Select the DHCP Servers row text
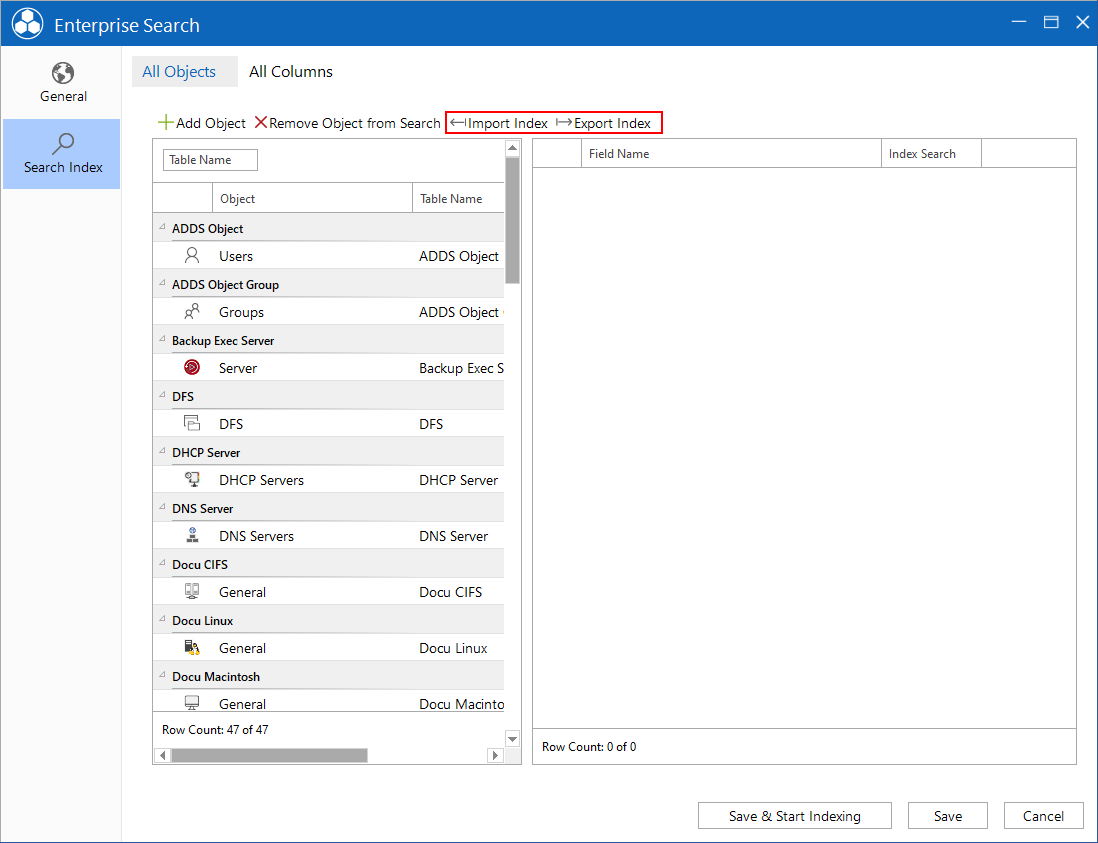This screenshot has width=1098, height=843. click(x=261, y=480)
